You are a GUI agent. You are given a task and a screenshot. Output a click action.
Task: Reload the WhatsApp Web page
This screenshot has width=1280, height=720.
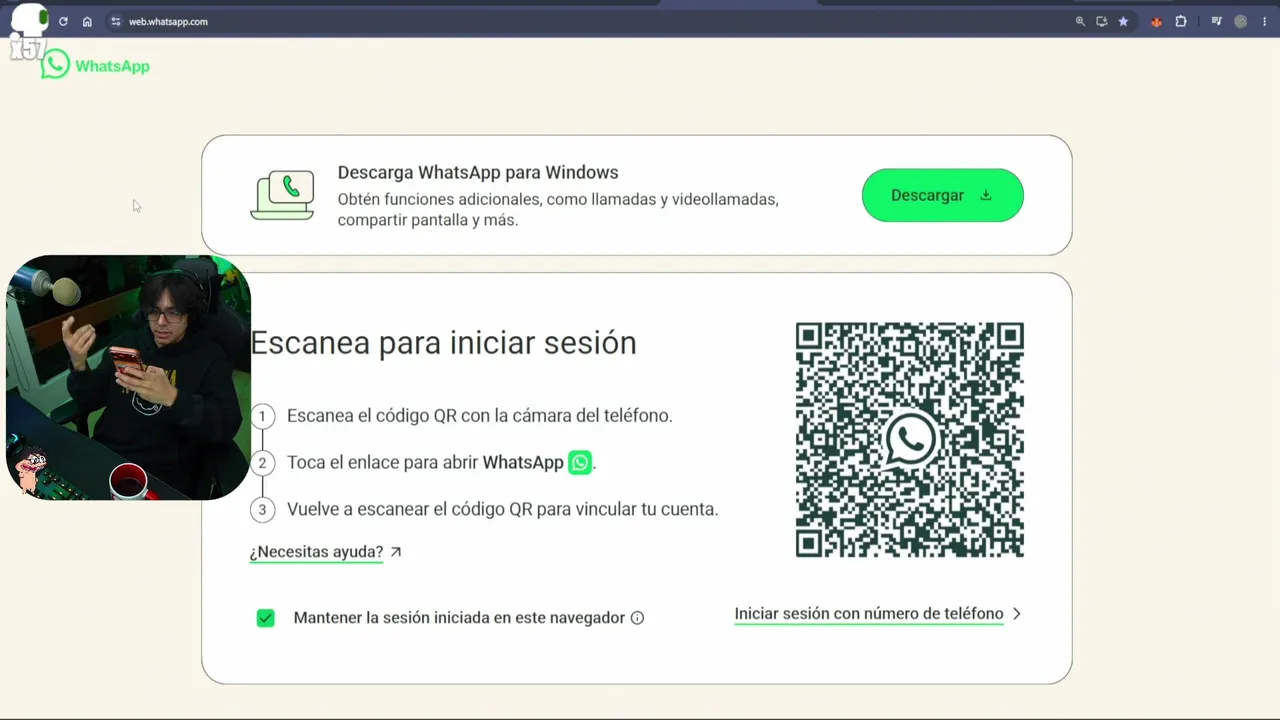[63, 21]
